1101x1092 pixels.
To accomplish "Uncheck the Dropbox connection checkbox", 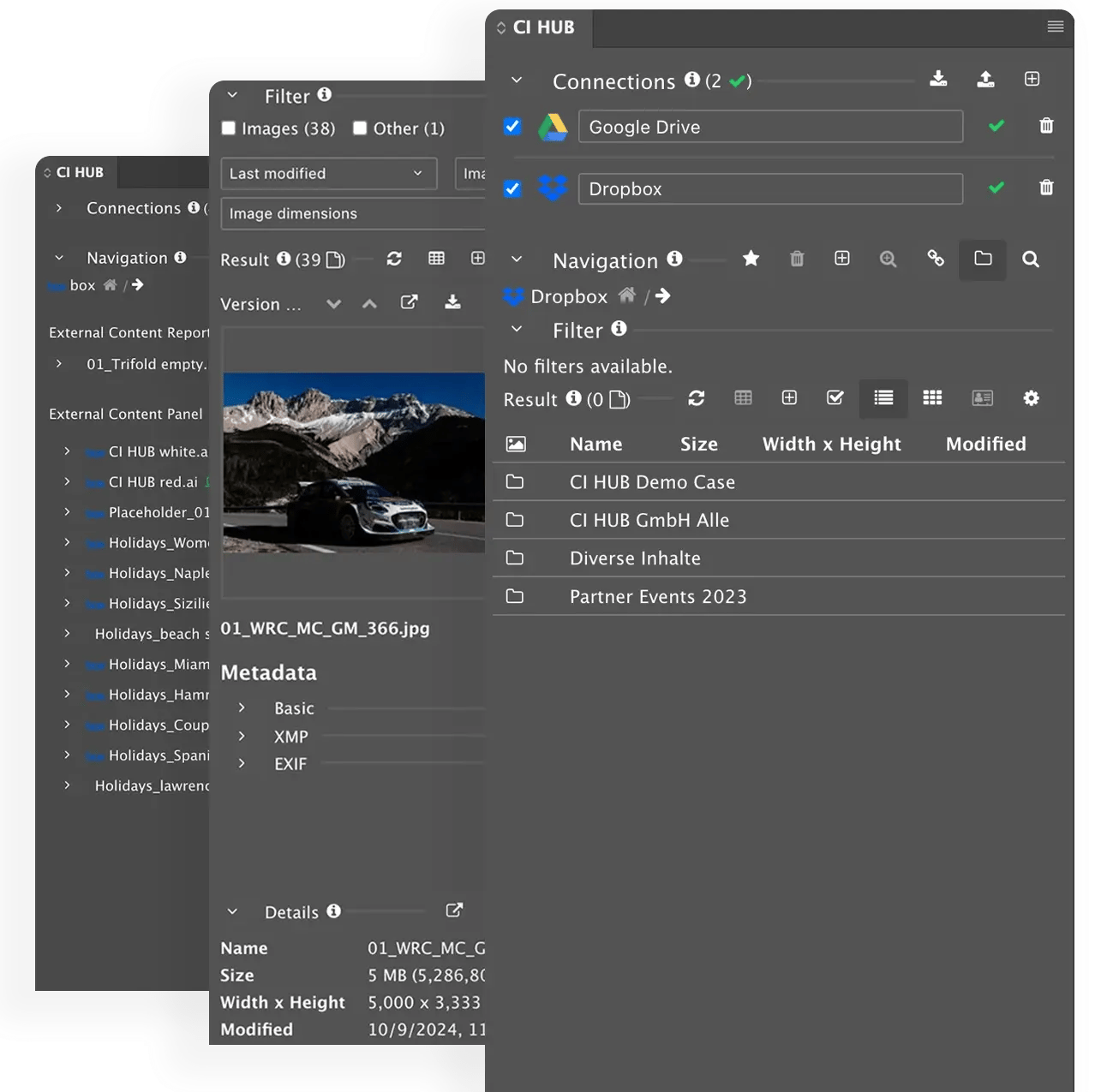I will click(512, 188).
